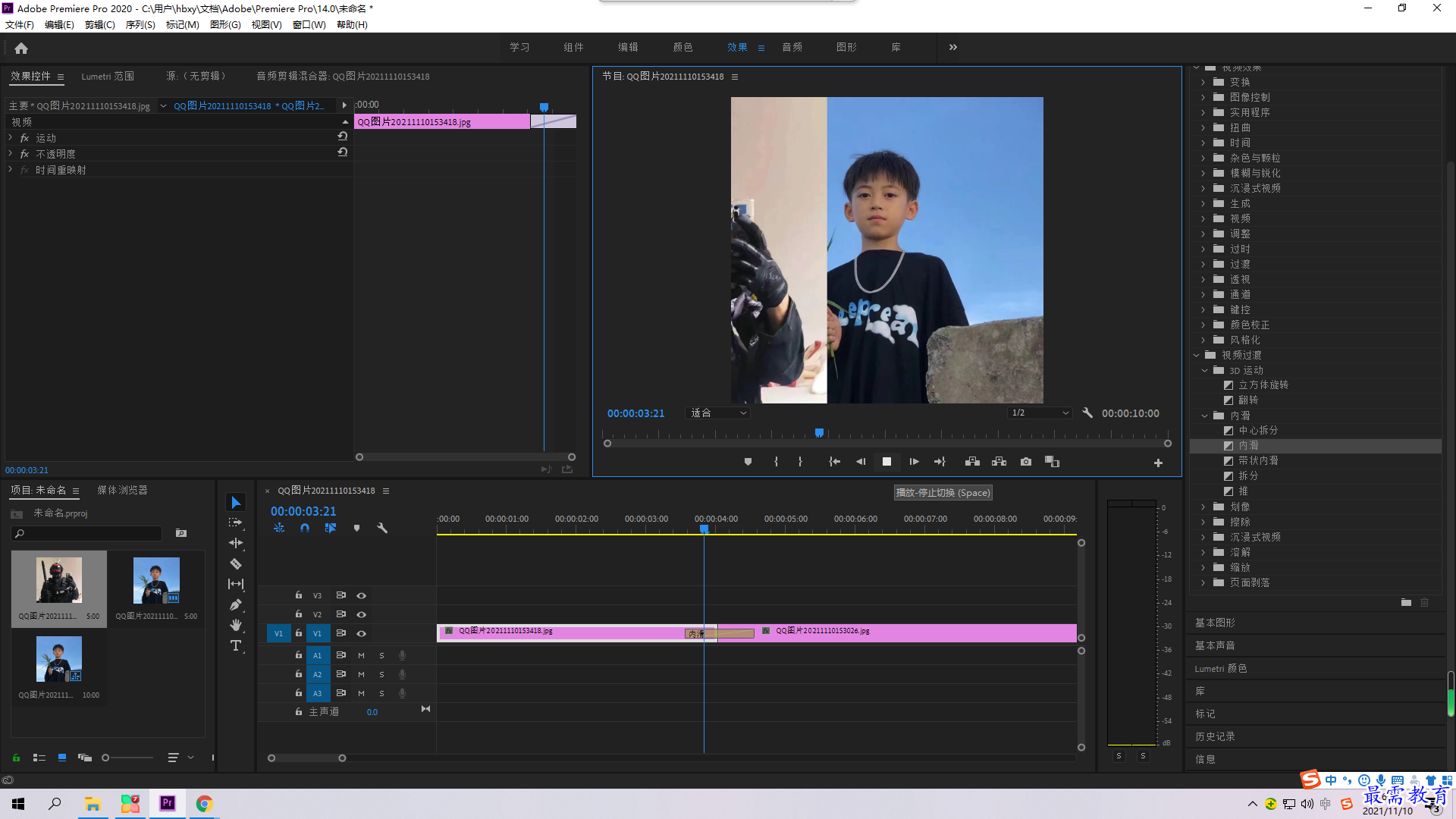Collapse the 视频过渡 folder

coord(1197,355)
